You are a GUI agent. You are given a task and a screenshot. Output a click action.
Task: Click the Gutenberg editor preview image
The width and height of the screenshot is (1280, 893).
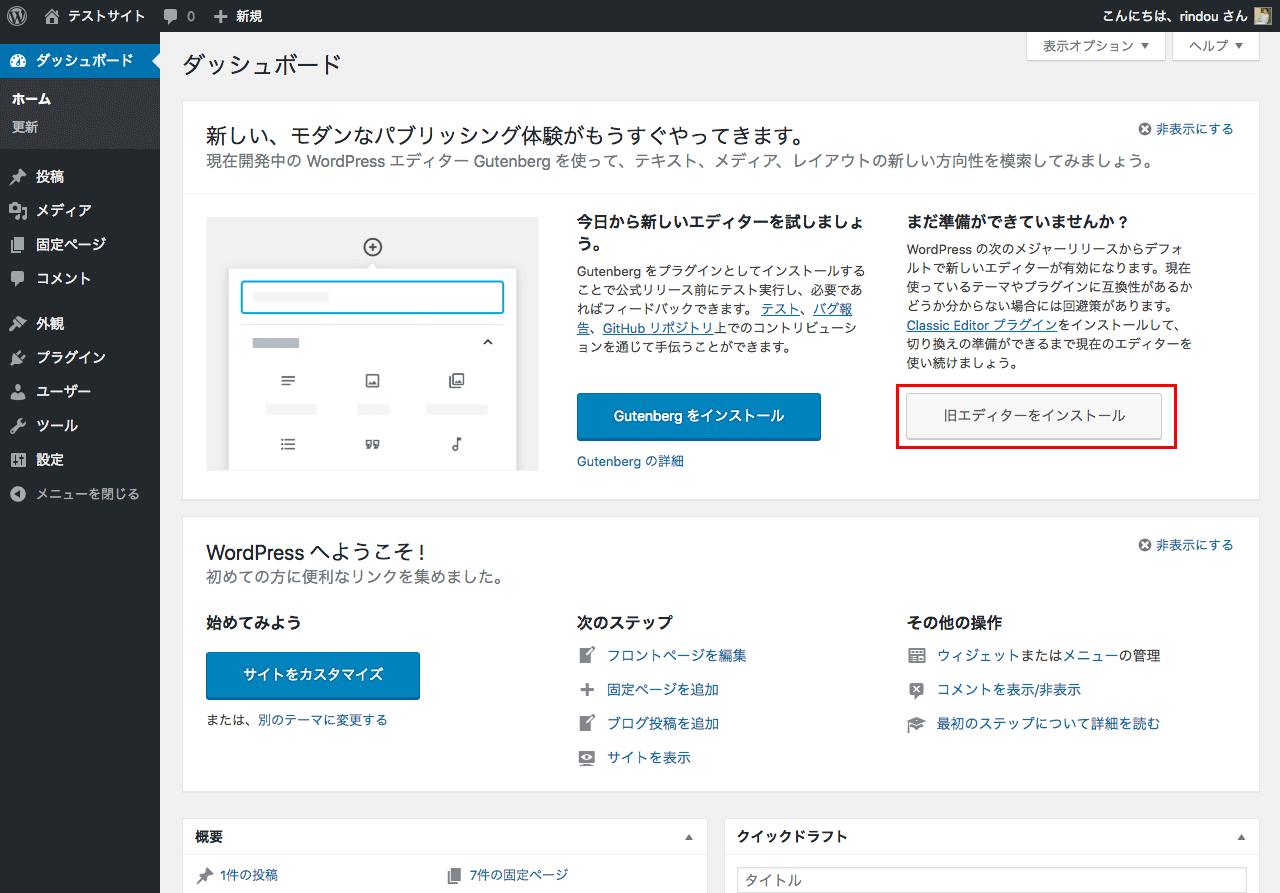[372, 344]
